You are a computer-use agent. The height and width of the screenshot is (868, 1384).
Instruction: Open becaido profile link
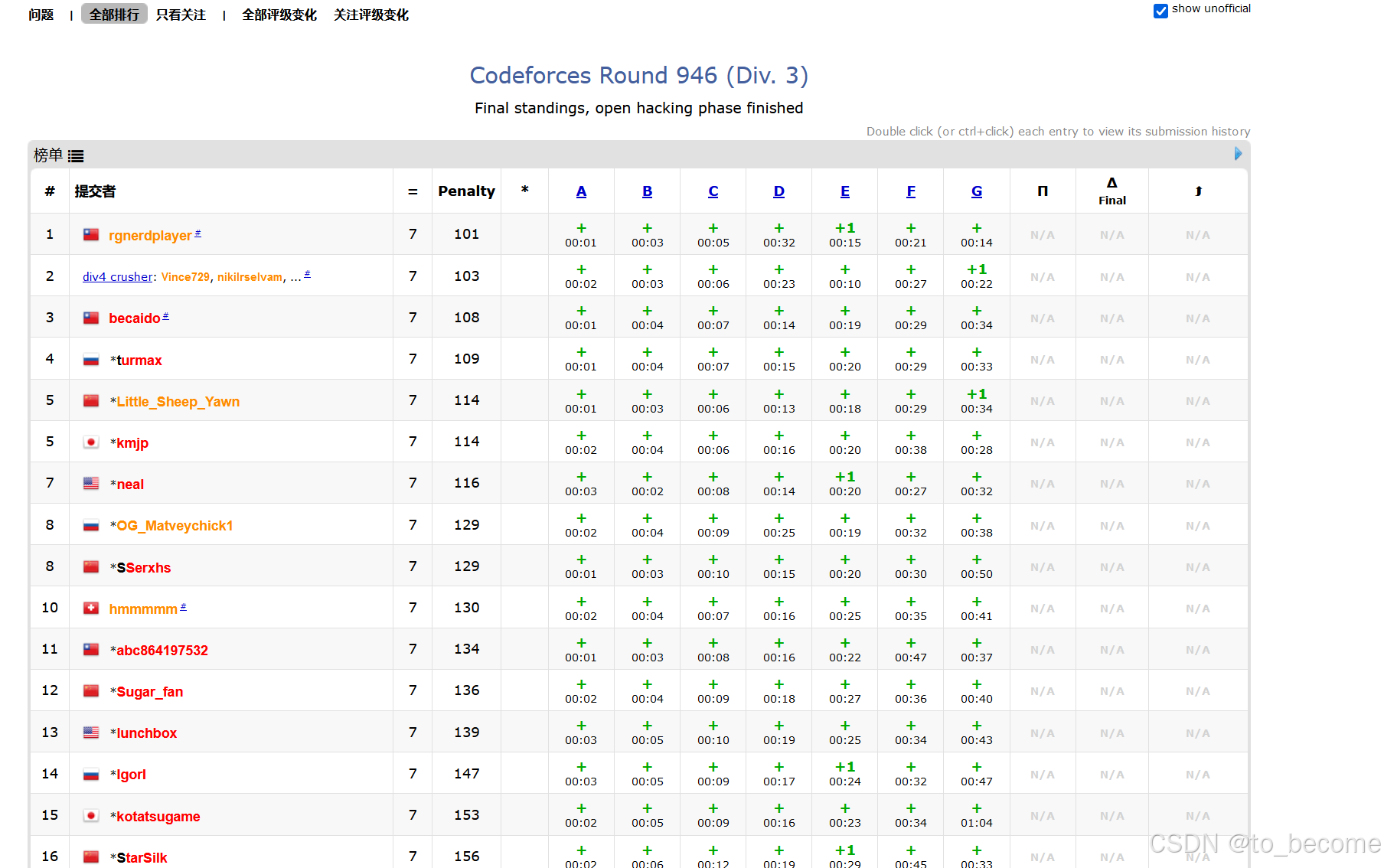pyautogui.click(x=135, y=318)
